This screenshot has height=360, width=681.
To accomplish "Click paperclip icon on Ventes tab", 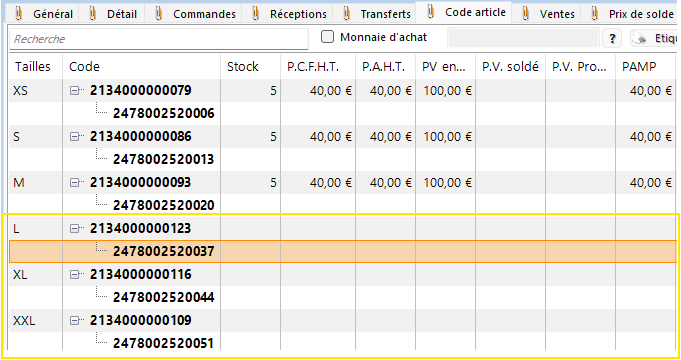I will tap(526, 14).
